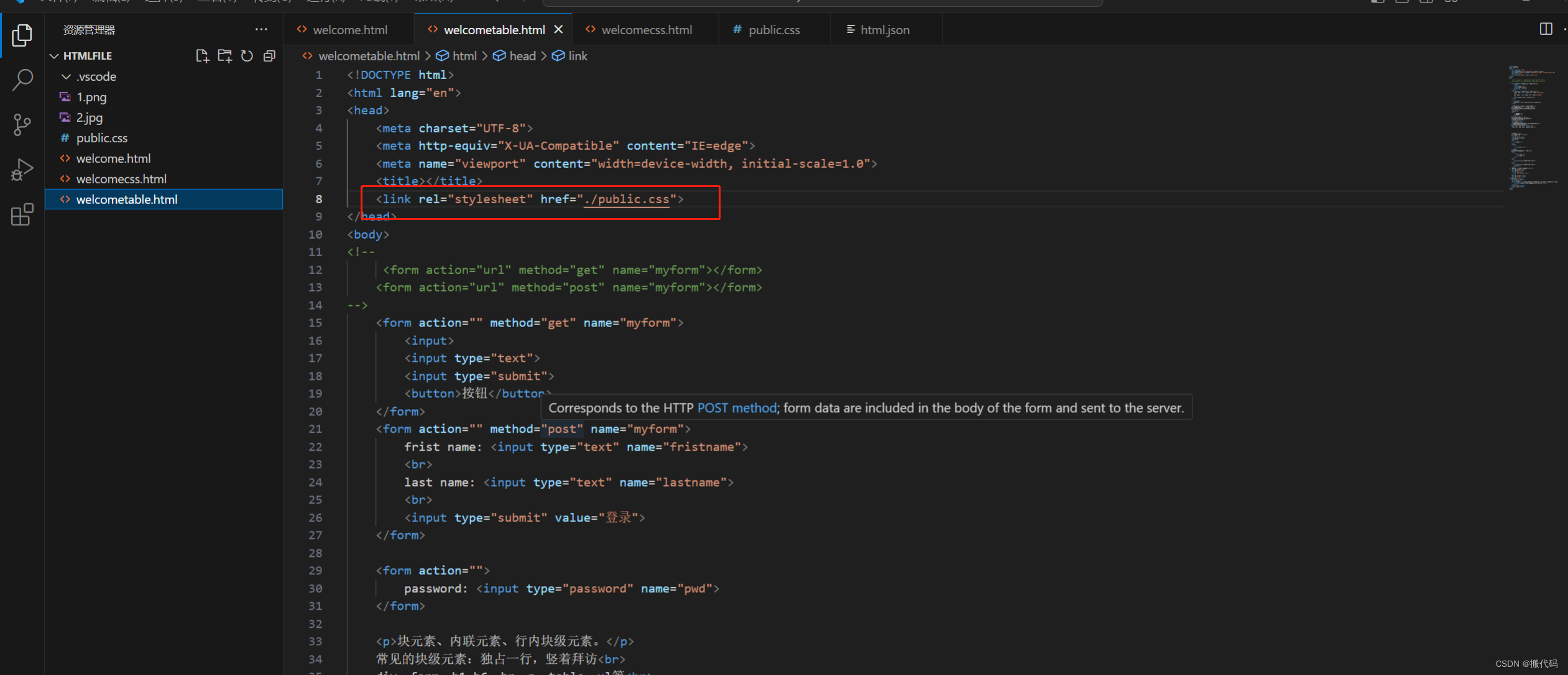
Task: Open public.css in the file tree
Action: 102,138
